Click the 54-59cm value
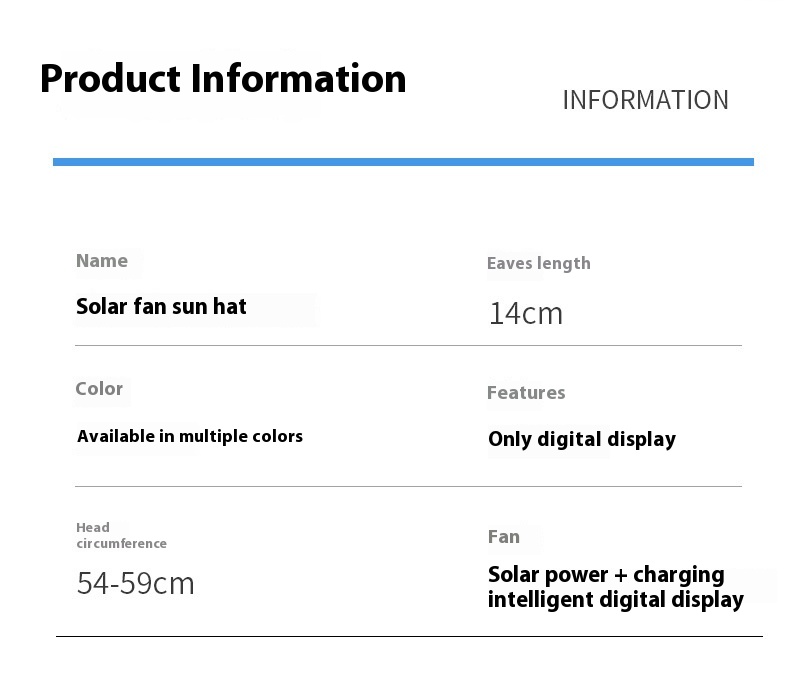Image resolution: width=790 pixels, height=681 pixels. 136,583
